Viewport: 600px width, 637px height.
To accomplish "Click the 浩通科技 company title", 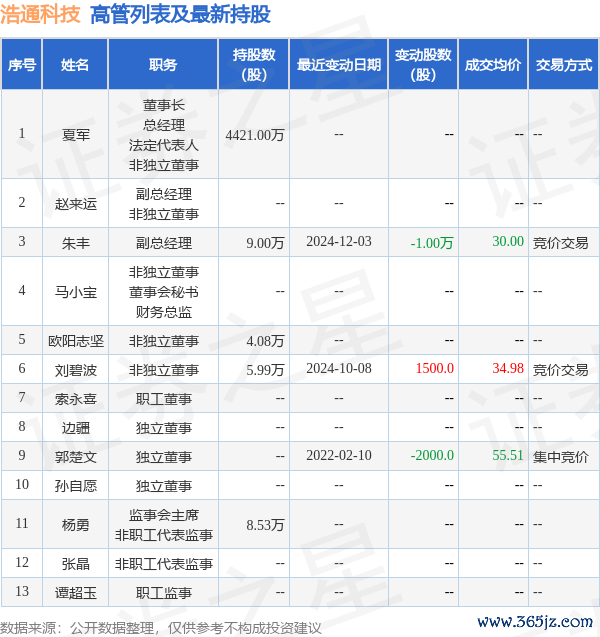I will [x=40, y=14].
